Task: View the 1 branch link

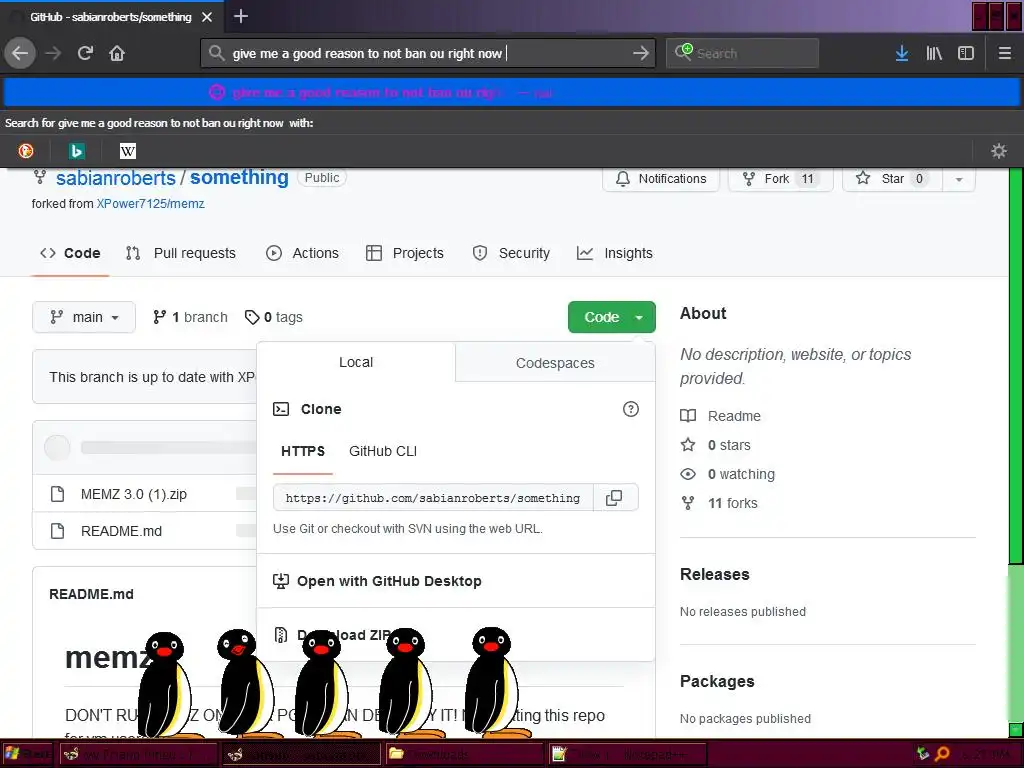Action: pyautogui.click(x=190, y=317)
